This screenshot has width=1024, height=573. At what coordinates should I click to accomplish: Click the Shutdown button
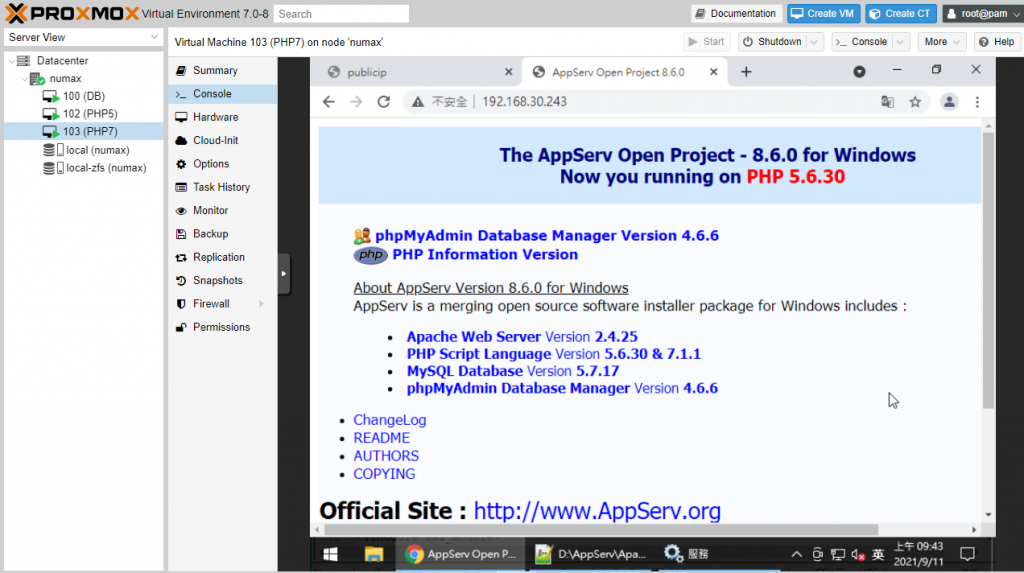(773, 42)
